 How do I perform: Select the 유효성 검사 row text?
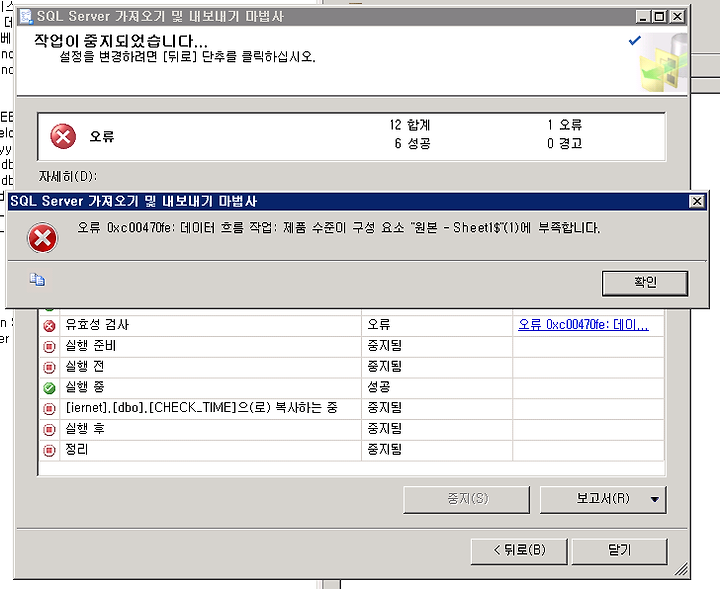[97, 325]
